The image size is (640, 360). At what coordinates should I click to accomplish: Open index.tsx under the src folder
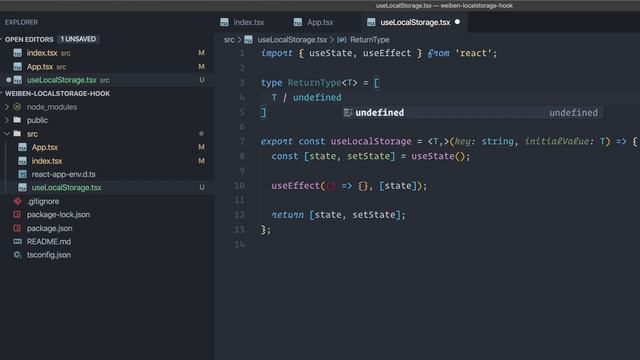(x=47, y=161)
